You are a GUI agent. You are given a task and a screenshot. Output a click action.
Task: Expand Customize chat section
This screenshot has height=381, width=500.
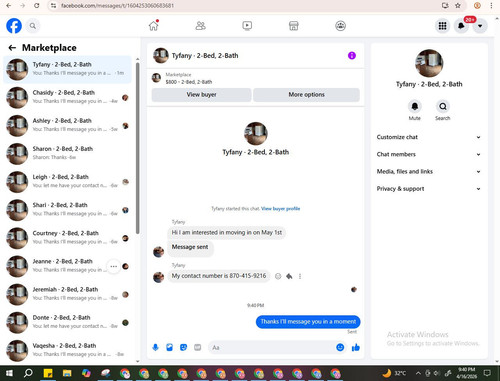click(429, 137)
